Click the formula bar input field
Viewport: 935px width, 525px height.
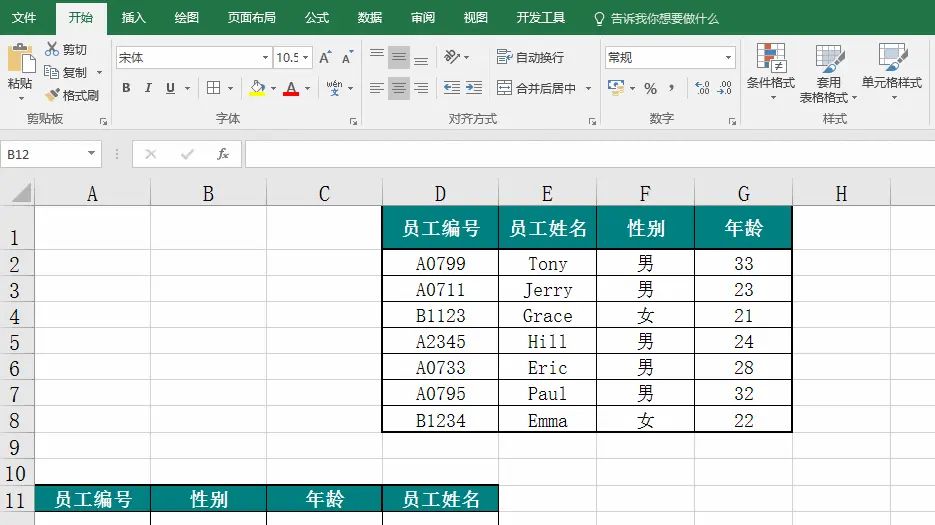tap(590, 155)
